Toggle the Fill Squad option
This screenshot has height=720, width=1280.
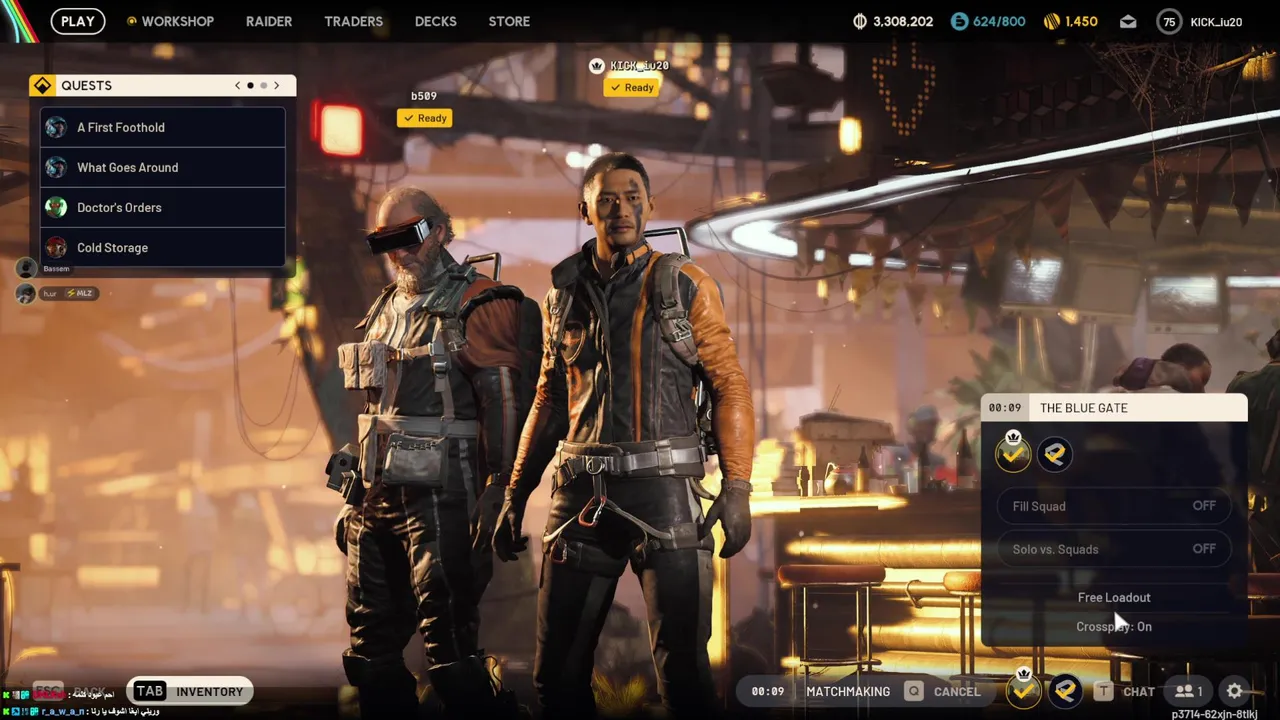coord(1114,506)
